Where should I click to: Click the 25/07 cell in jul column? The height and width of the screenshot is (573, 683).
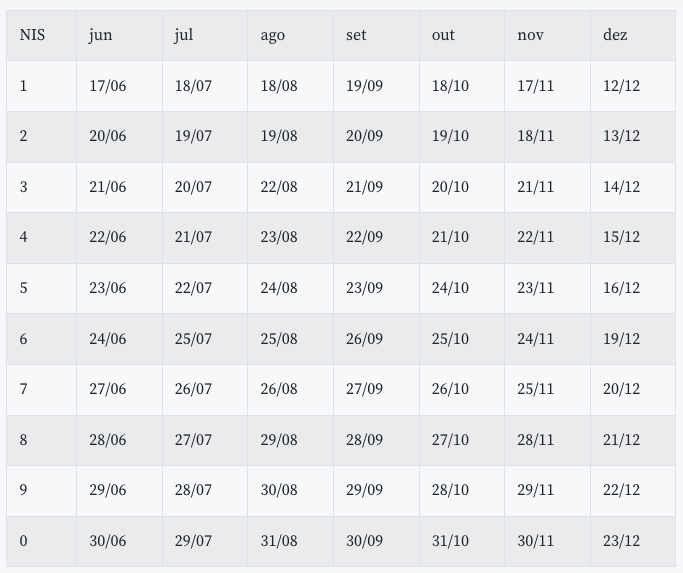tap(193, 339)
